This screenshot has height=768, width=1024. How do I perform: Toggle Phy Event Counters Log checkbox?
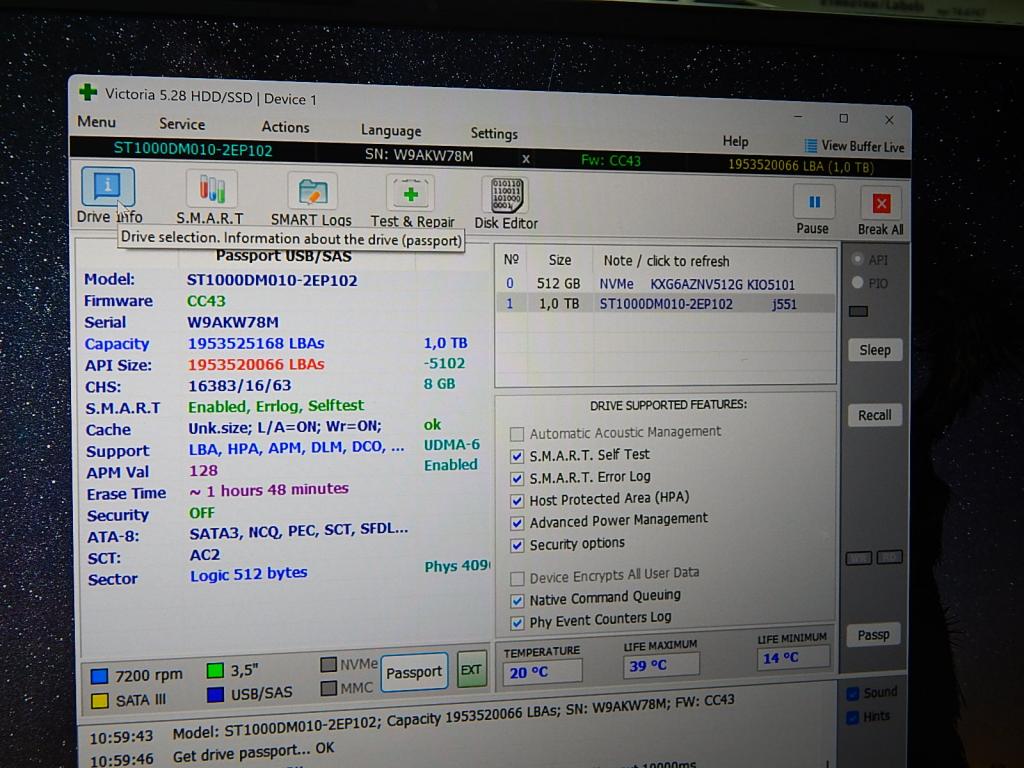(x=517, y=623)
